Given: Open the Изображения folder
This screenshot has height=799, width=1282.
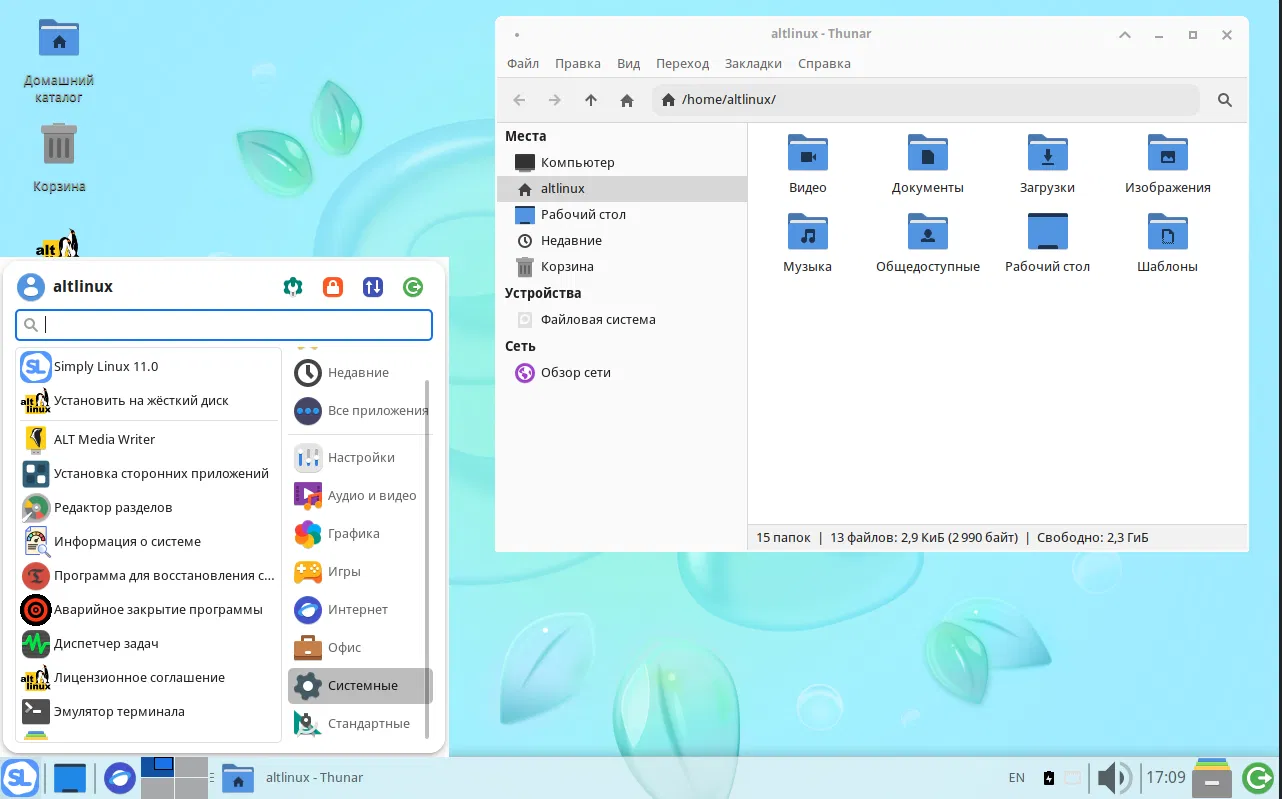Looking at the screenshot, I should coord(1168,165).
